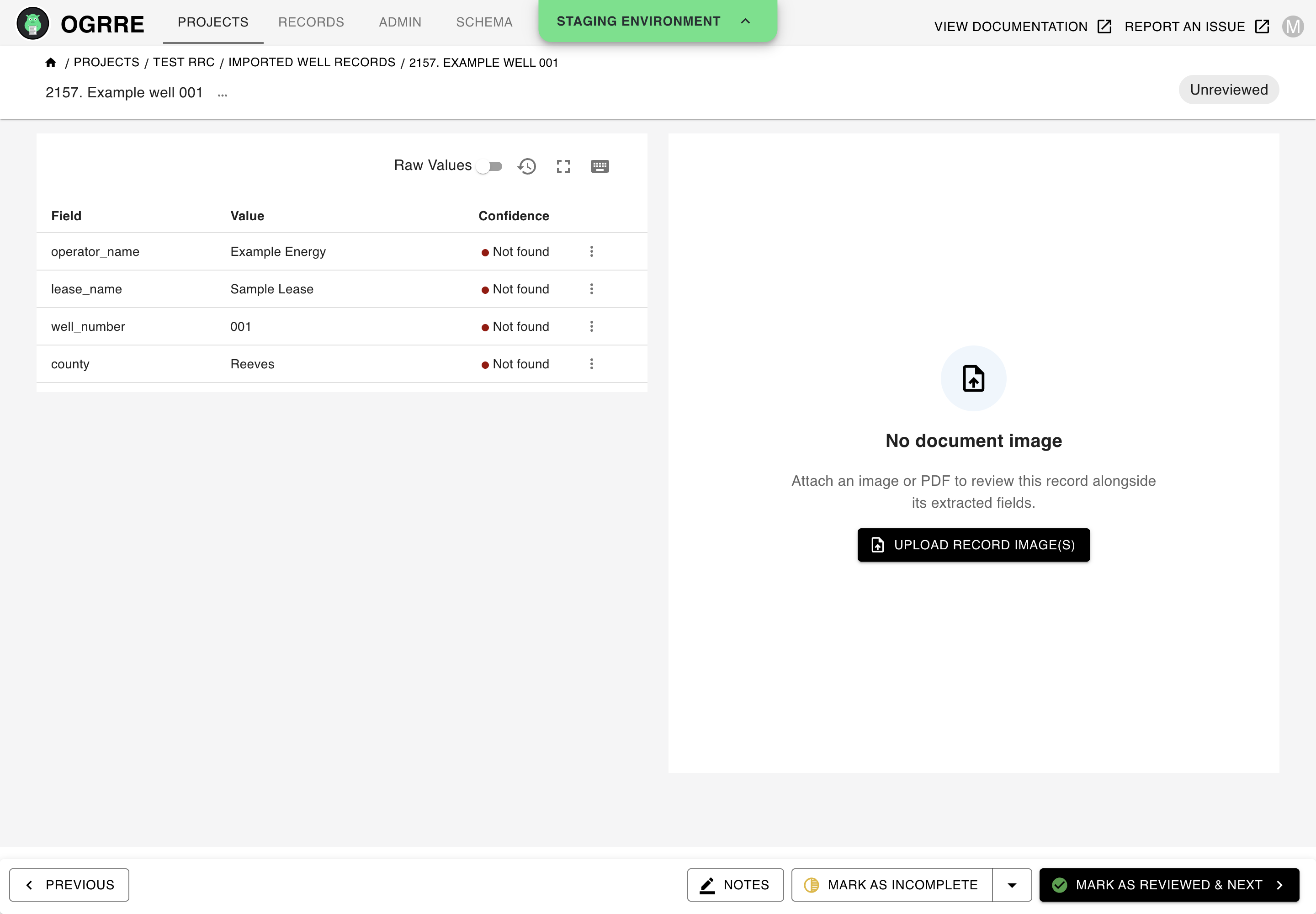1316x914 pixels.
Task: Toggle the Raw Values switch
Action: pyautogui.click(x=491, y=166)
